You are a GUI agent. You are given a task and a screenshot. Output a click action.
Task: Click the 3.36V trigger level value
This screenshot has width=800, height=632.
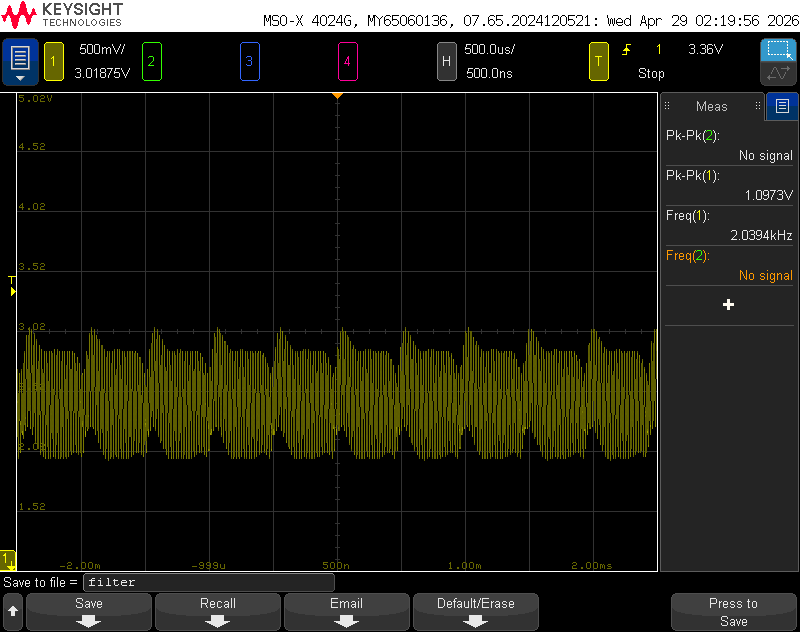tap(706, 49)
